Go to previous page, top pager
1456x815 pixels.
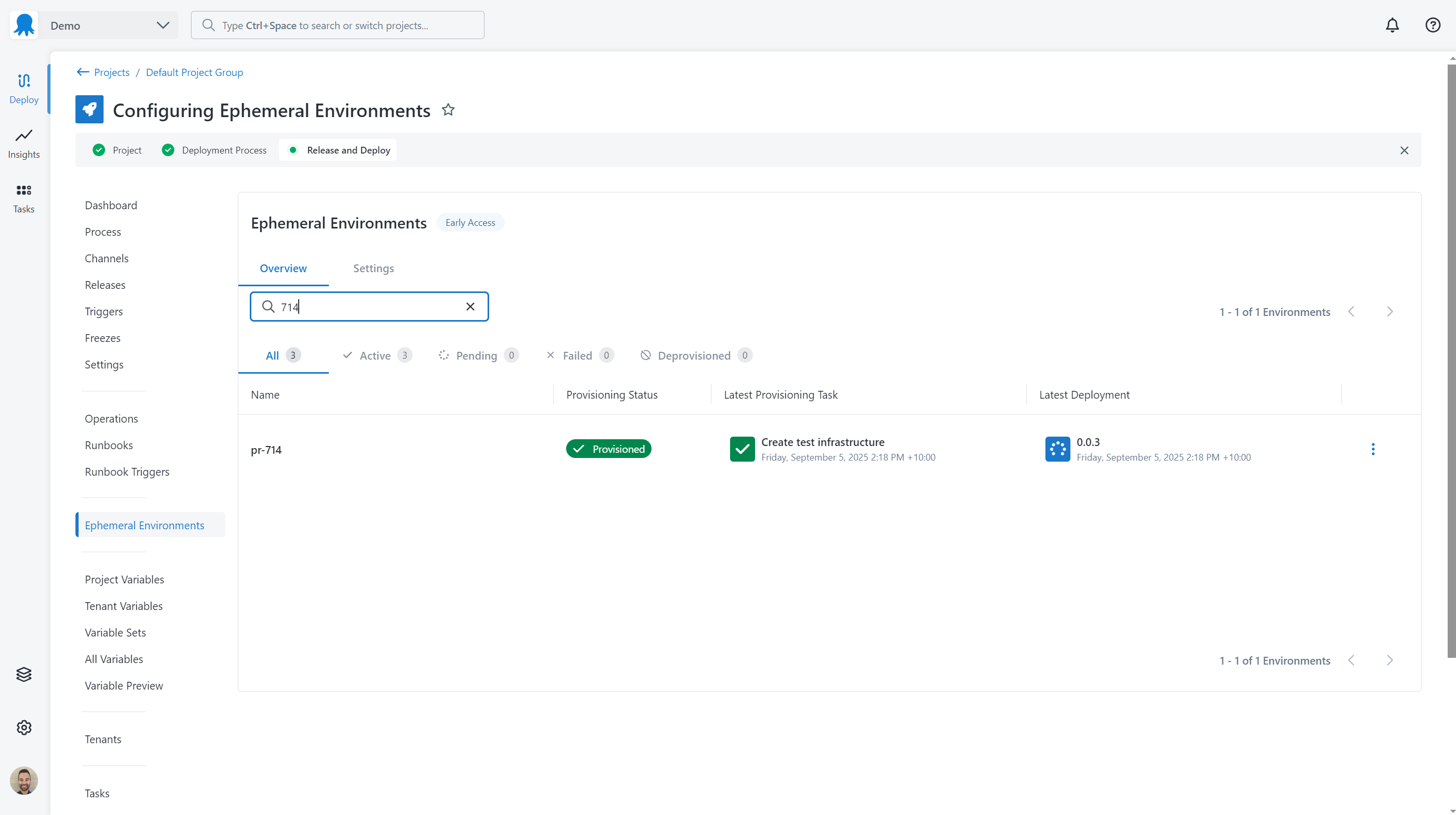(1351, 312)
